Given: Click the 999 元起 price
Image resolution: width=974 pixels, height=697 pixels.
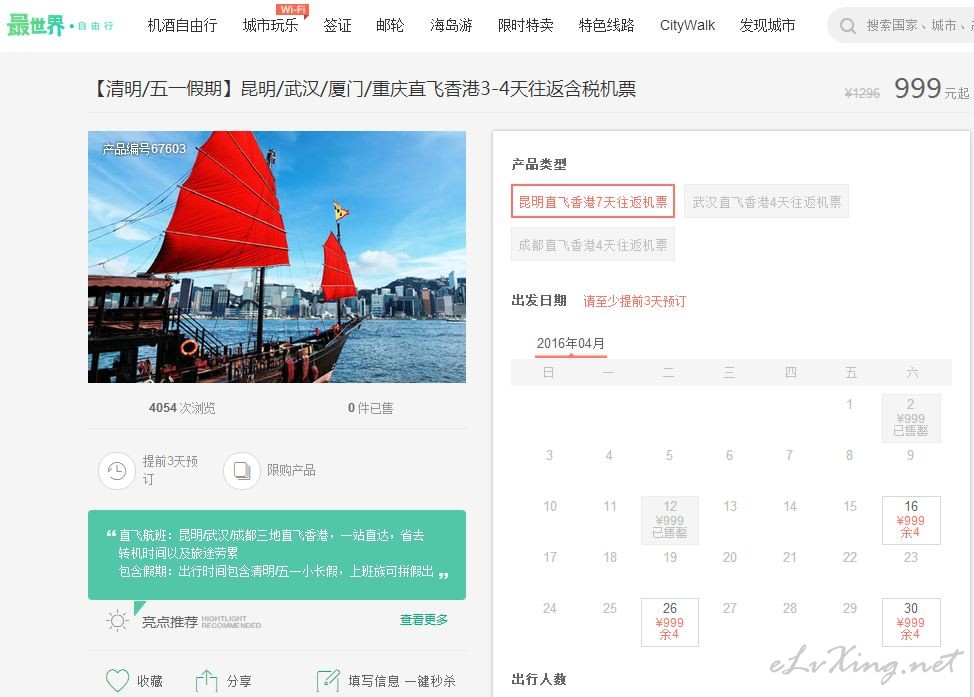Looking at the screenshot, I should [x=932, y=88].
